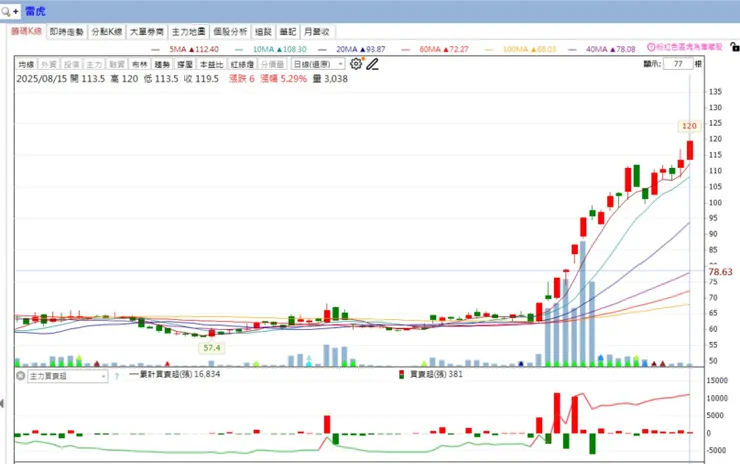Click the 78.63 price axis marker

(x=720, y=272)
